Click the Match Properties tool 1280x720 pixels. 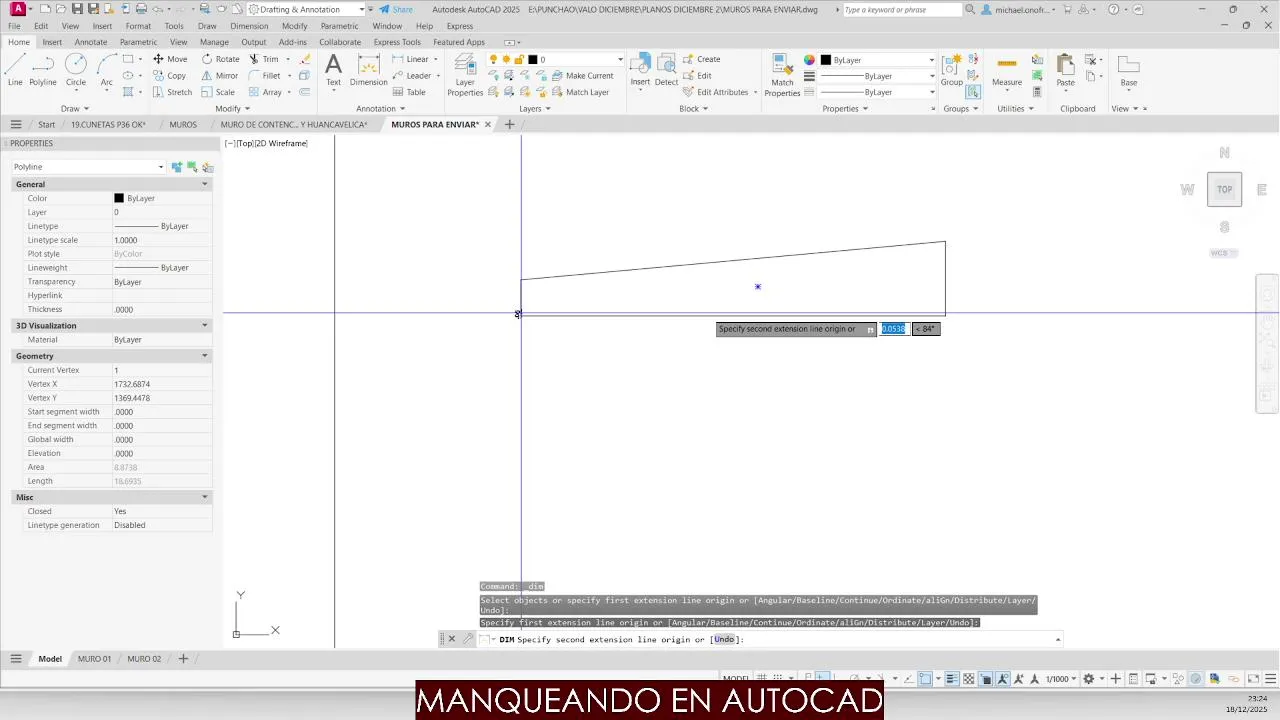pos(782,75)
